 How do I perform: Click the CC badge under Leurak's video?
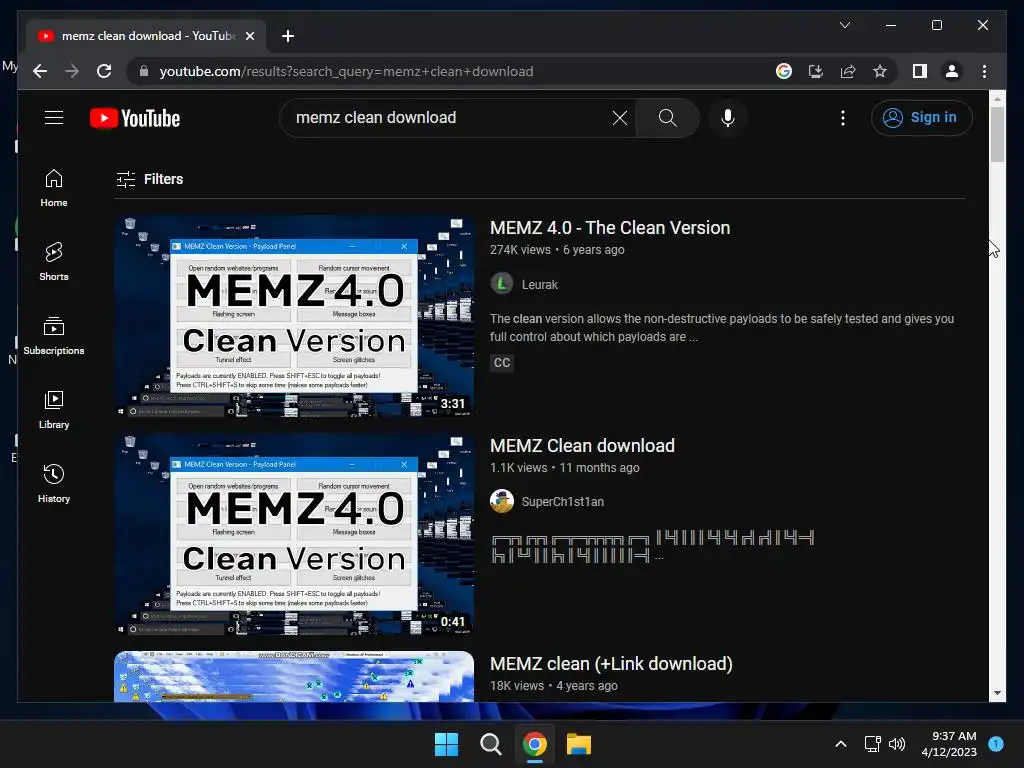[502, 362]
